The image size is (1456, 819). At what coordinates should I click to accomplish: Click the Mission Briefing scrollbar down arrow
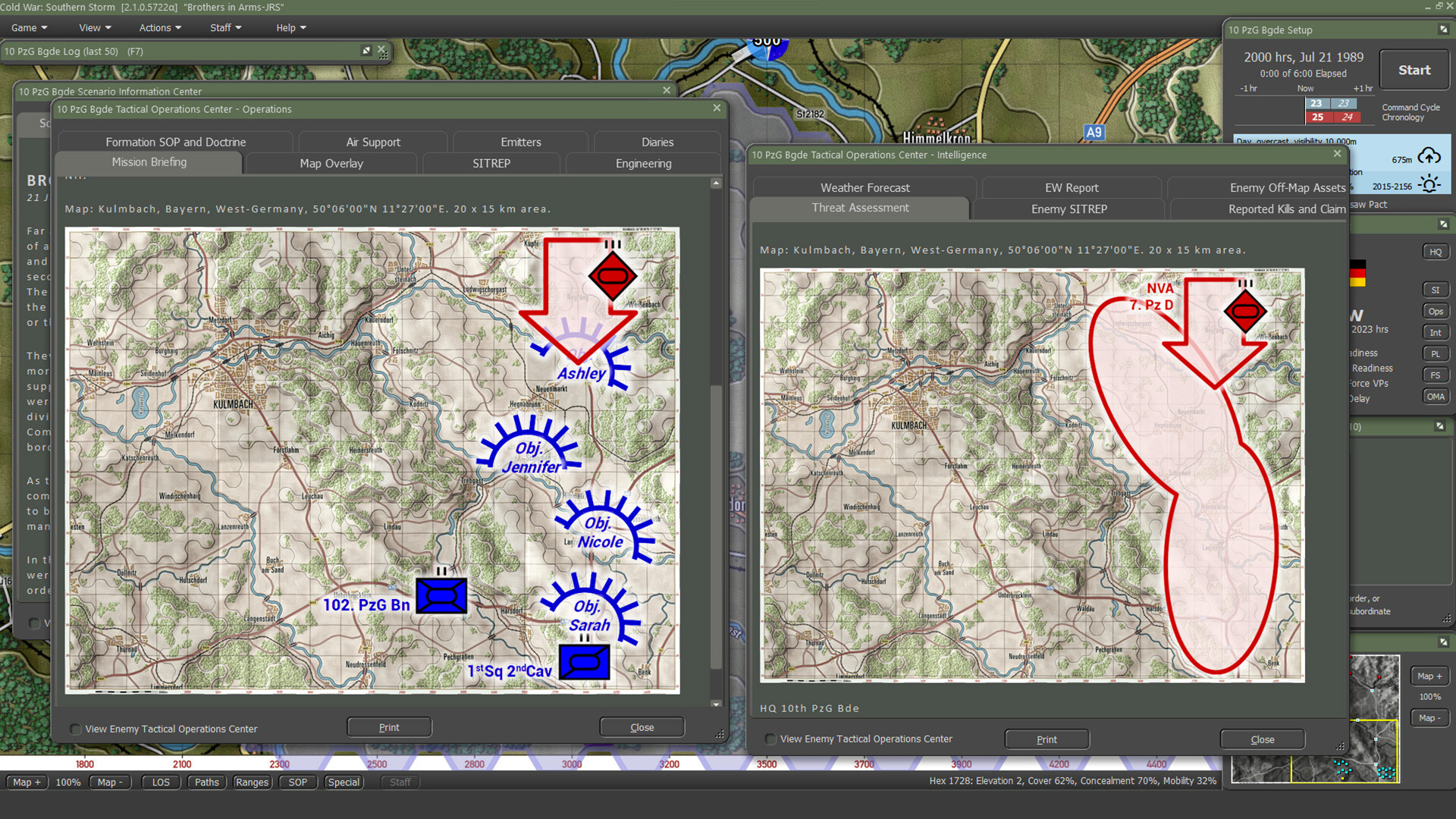click(715, 704)
